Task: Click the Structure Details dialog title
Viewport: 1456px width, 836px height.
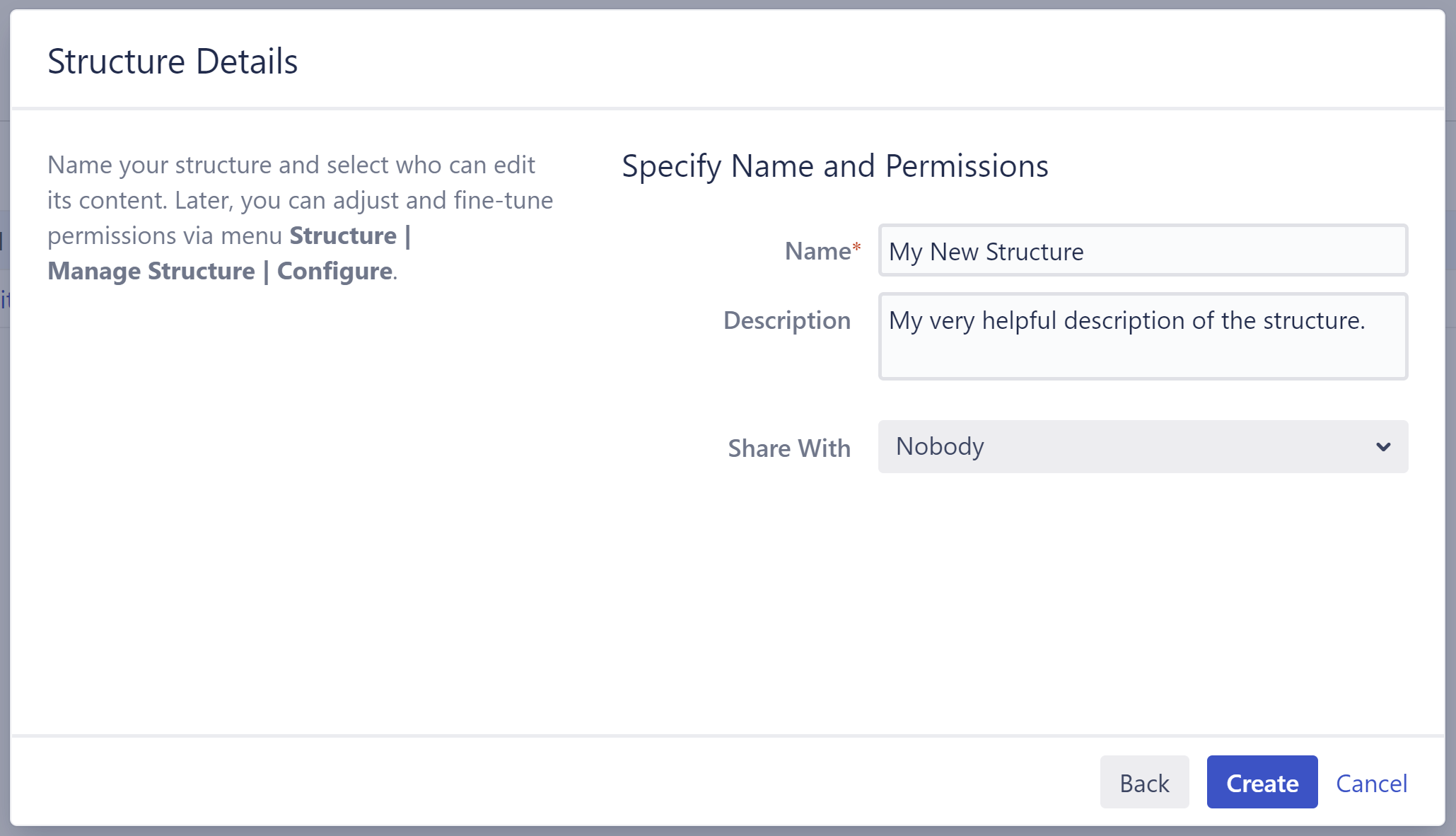Action: 173,62
